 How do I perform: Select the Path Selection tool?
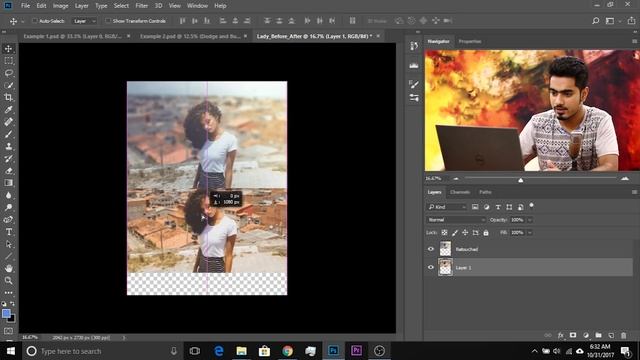pos(9,244)
